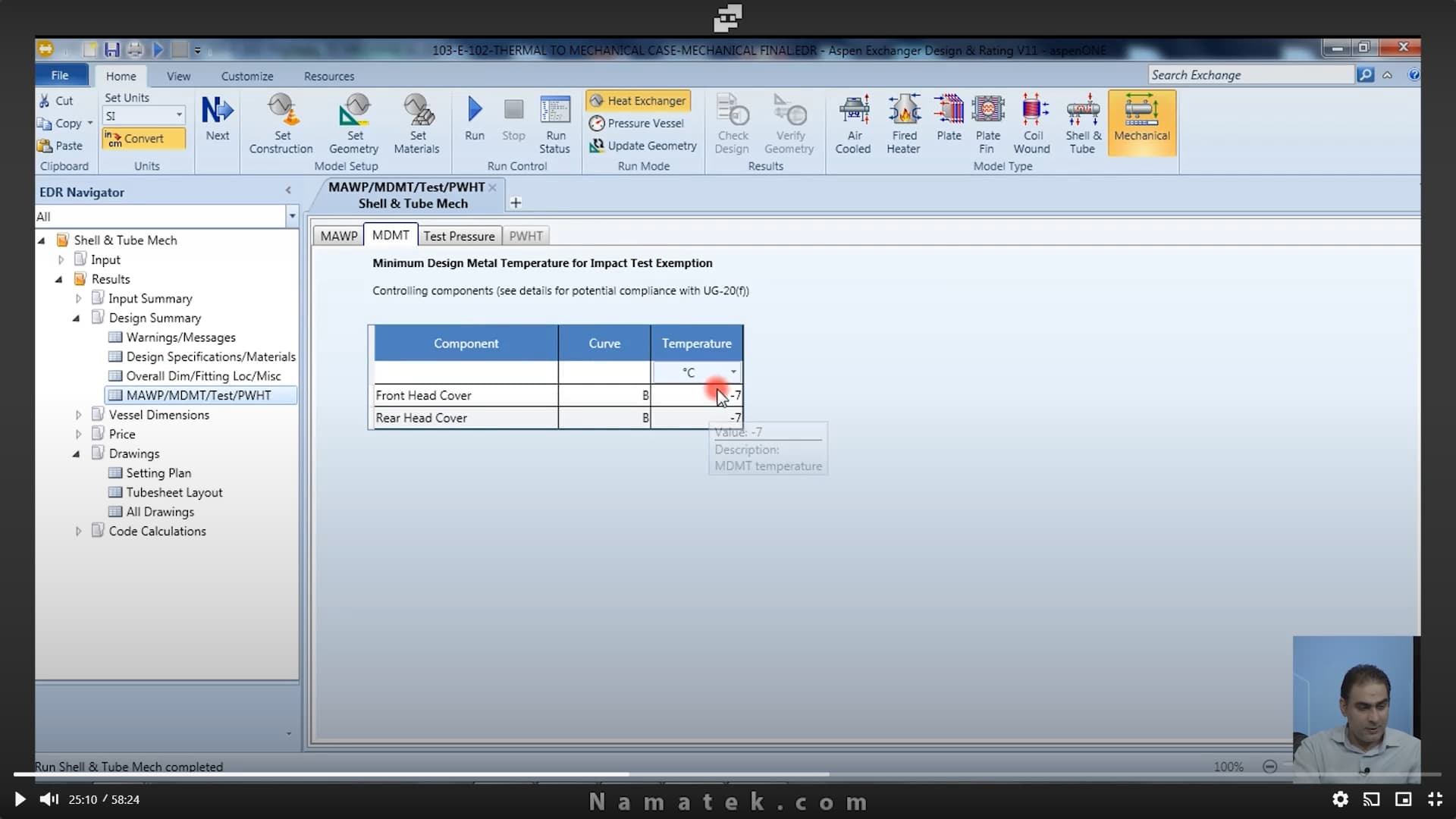The height and width of the screenshot is (819, 1456).
Task: Click the search magnifier icon
Action: coord(1365,74)
